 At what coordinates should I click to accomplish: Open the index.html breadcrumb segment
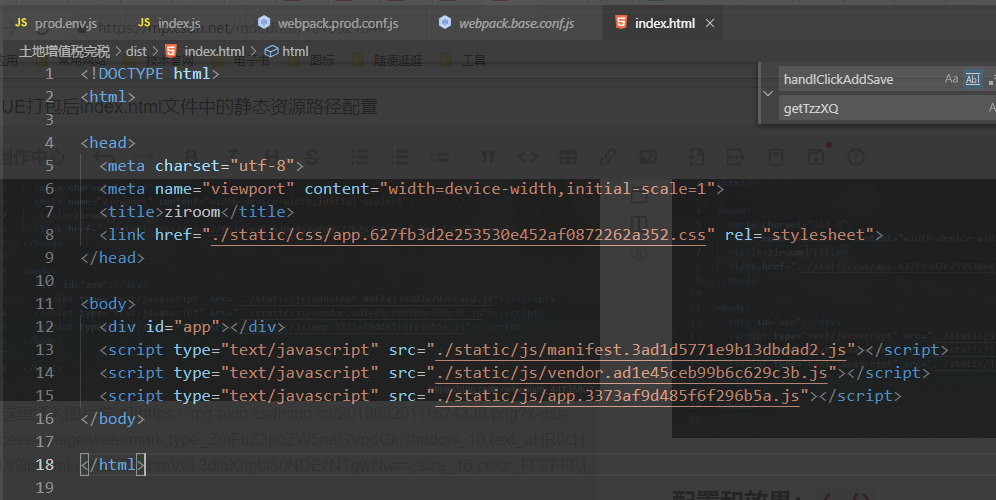[x=214, y=51]
